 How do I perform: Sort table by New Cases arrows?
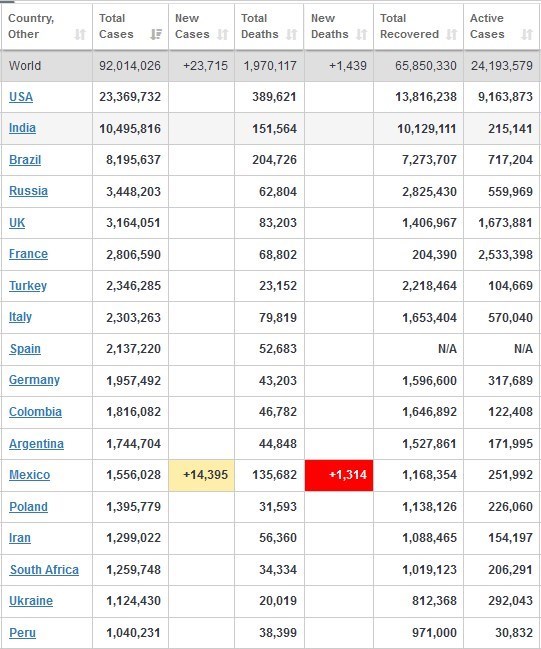click(223, 34)
